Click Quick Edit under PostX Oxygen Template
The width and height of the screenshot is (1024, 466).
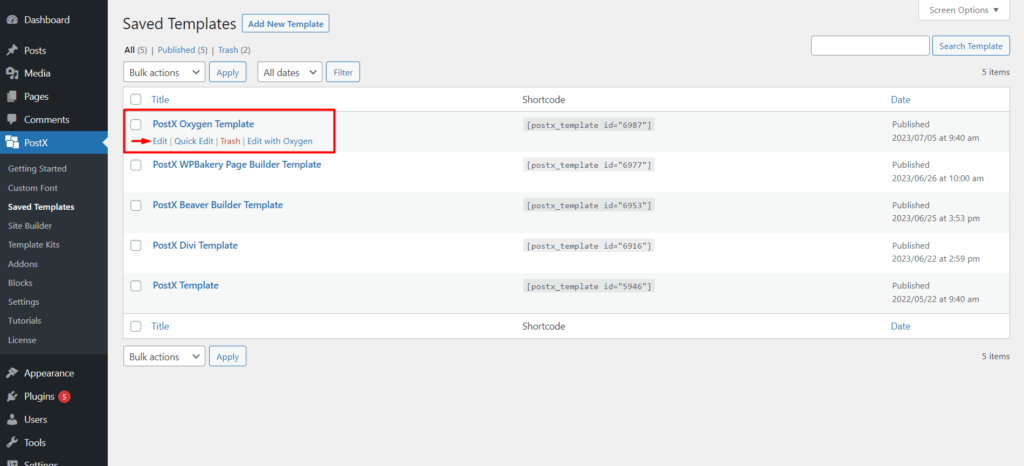193,141
